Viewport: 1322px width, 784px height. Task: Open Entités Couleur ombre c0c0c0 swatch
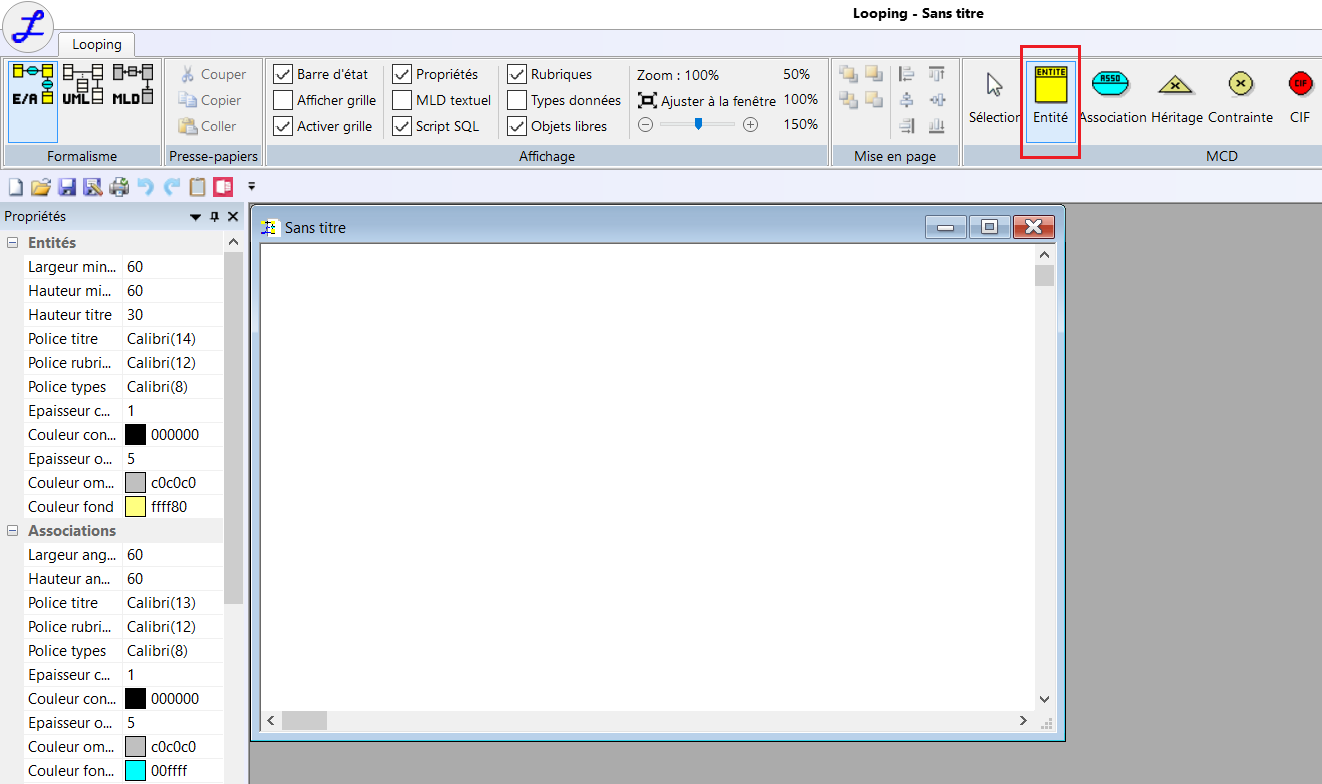pyautogui.click(x=135, y=483)
